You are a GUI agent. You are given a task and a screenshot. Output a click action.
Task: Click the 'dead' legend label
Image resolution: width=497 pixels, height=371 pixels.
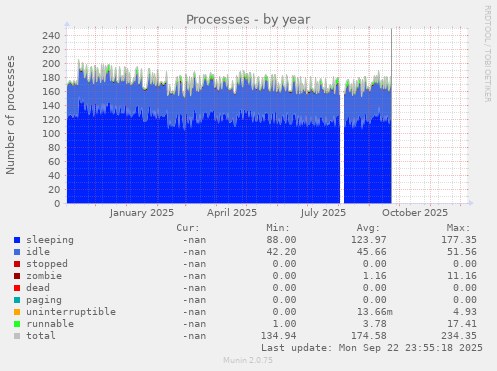[38, 288]
